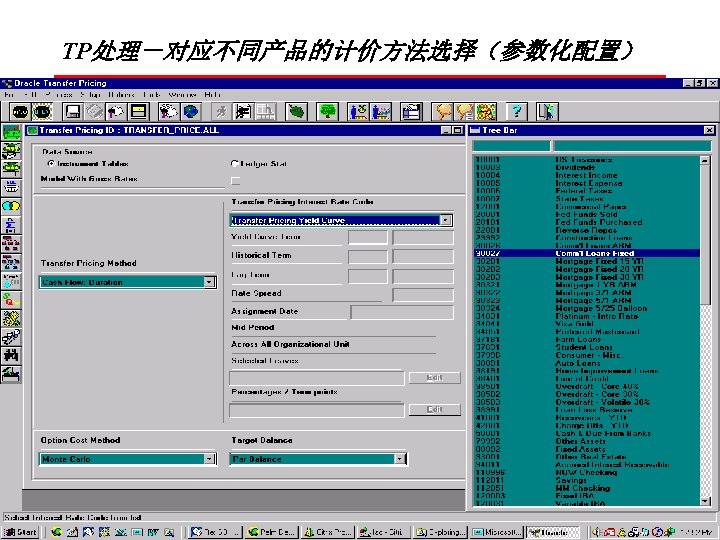Click the first tan tree toolbar icon

(x=444, y=112)
